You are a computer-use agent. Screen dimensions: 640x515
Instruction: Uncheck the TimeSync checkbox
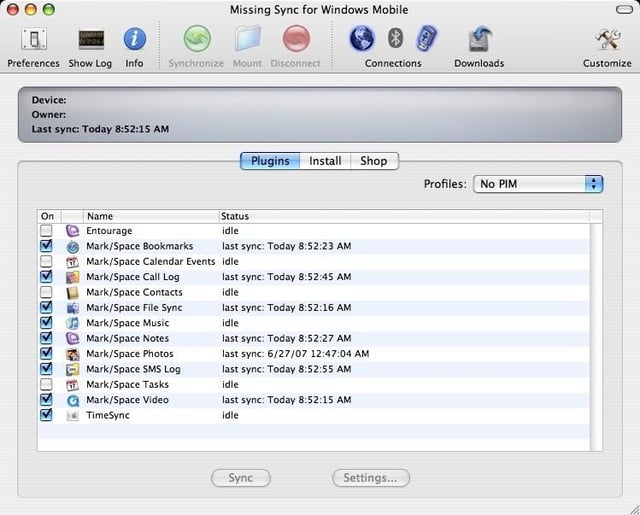(x=46, y=415)
